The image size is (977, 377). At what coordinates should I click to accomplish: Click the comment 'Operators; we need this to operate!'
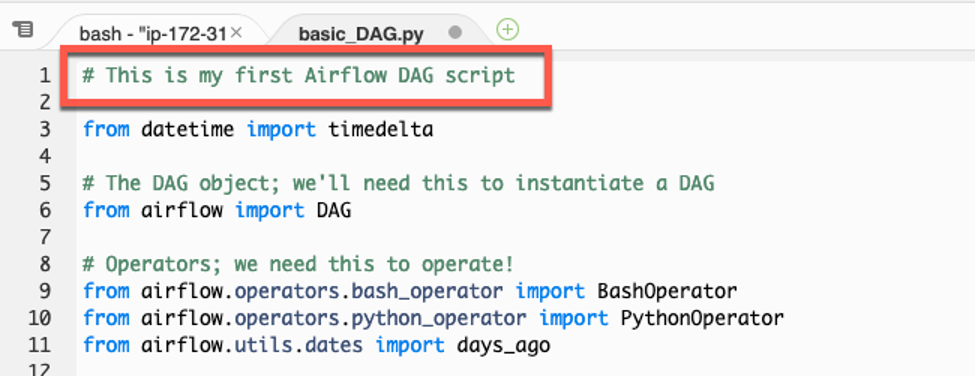[298, 265]
